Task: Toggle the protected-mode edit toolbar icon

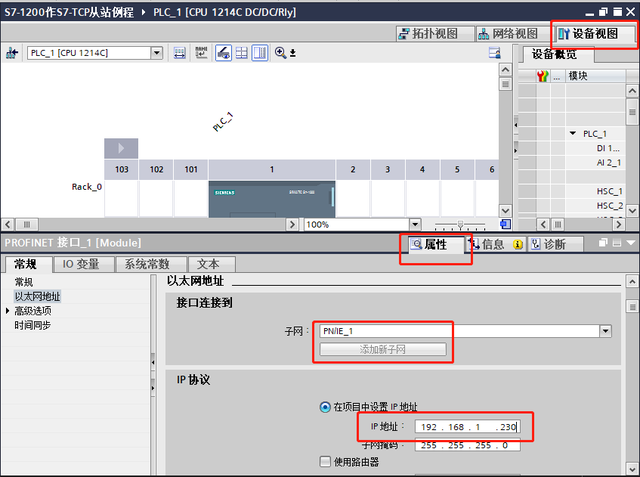Action: pos(223,53)
